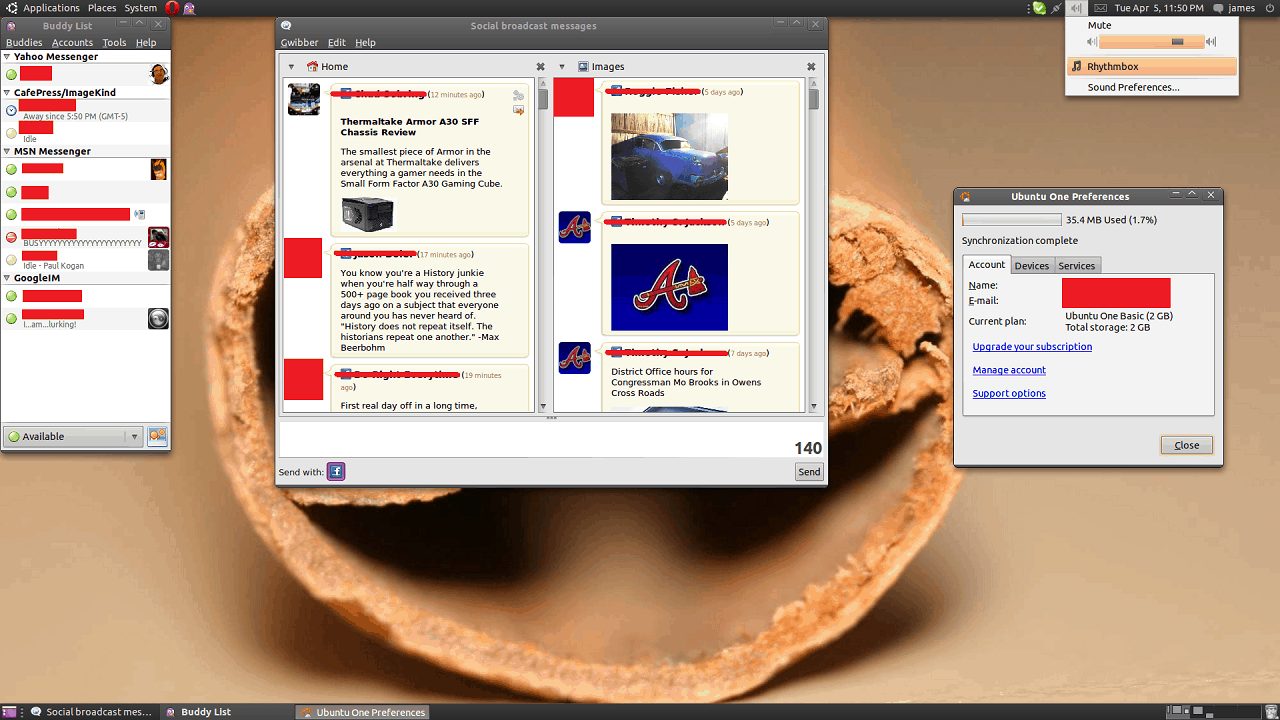Click the buddy icon button beside Available
Image resolution: width=1280 pixels, height=720 pixels.
pos(157,436)
